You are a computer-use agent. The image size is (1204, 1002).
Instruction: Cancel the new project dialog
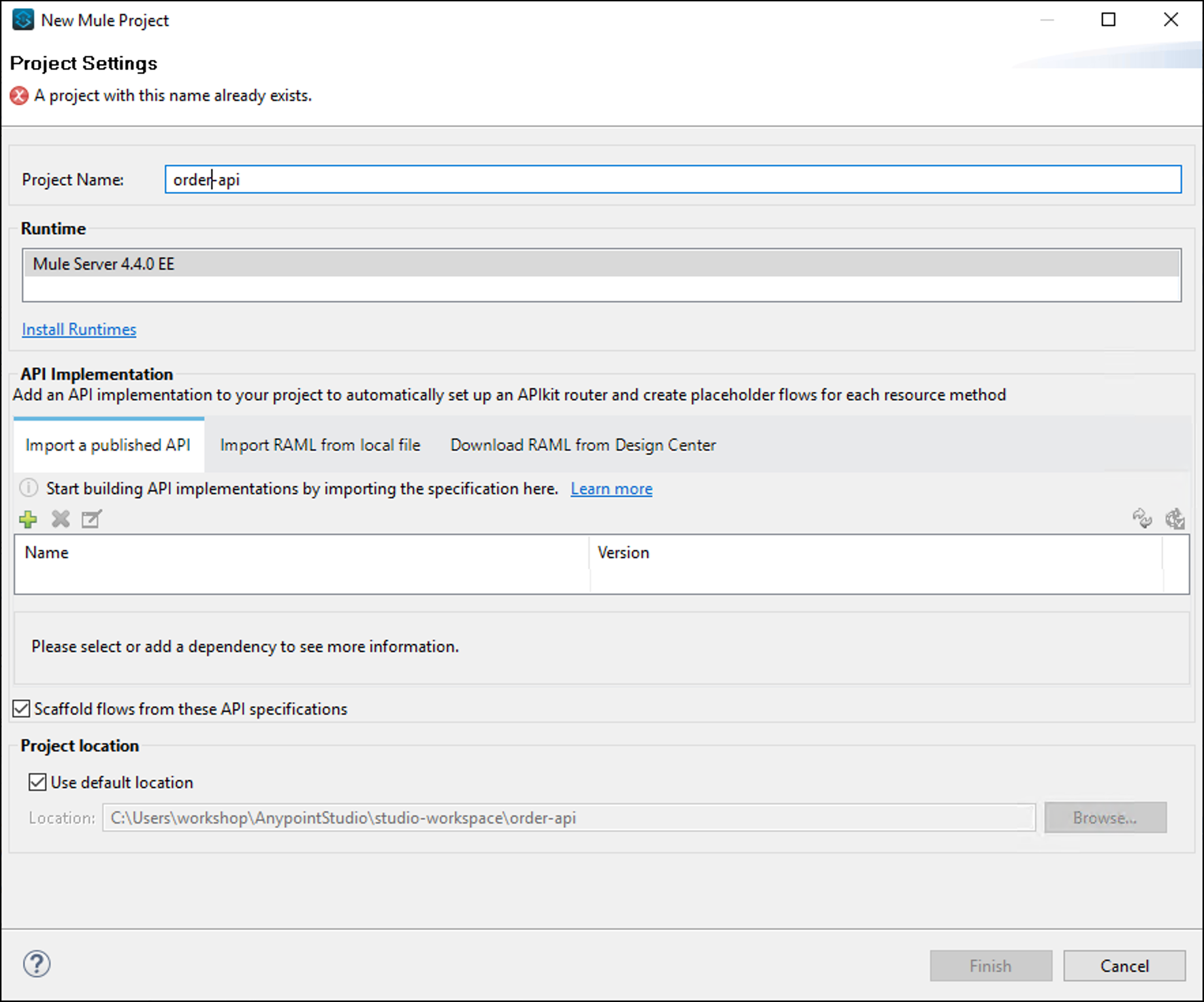coord(1124,965)
